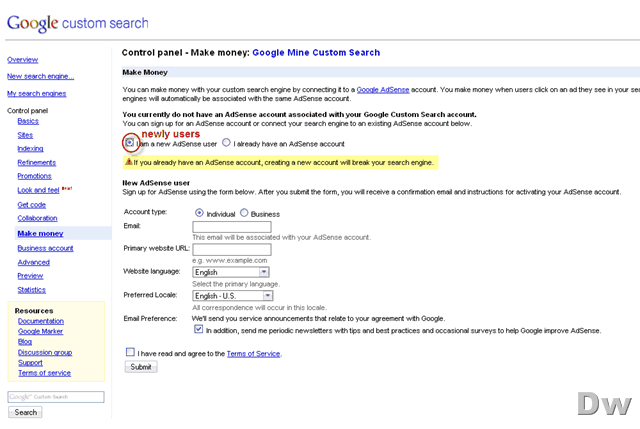
Task: Check the agree to Terms of Service box
Action: pyautogui.click(x=130, y=352)
